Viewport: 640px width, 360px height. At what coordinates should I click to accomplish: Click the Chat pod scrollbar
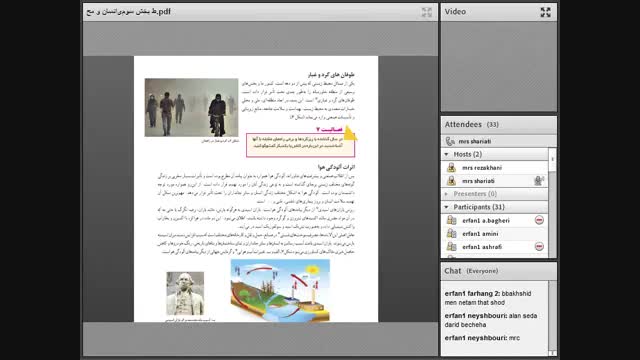553,318
